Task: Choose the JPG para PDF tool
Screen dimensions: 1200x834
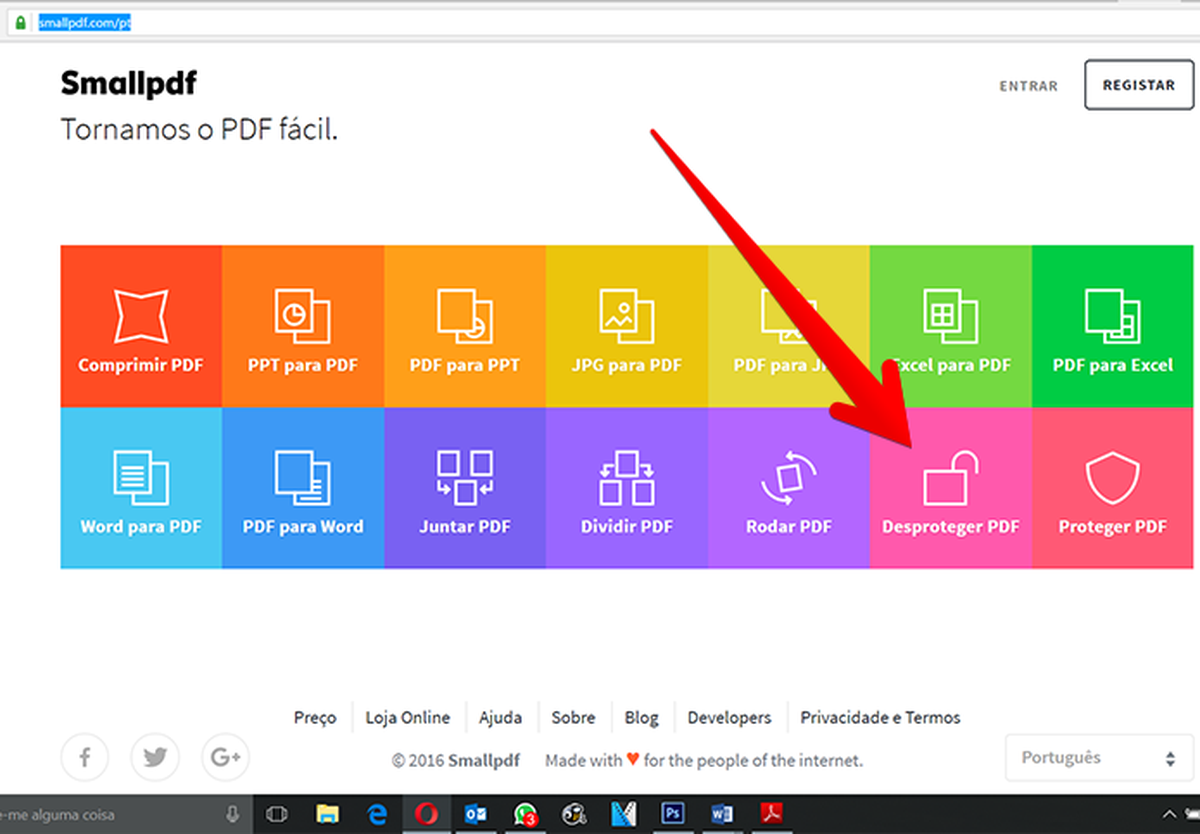Action: coord(626,327)
